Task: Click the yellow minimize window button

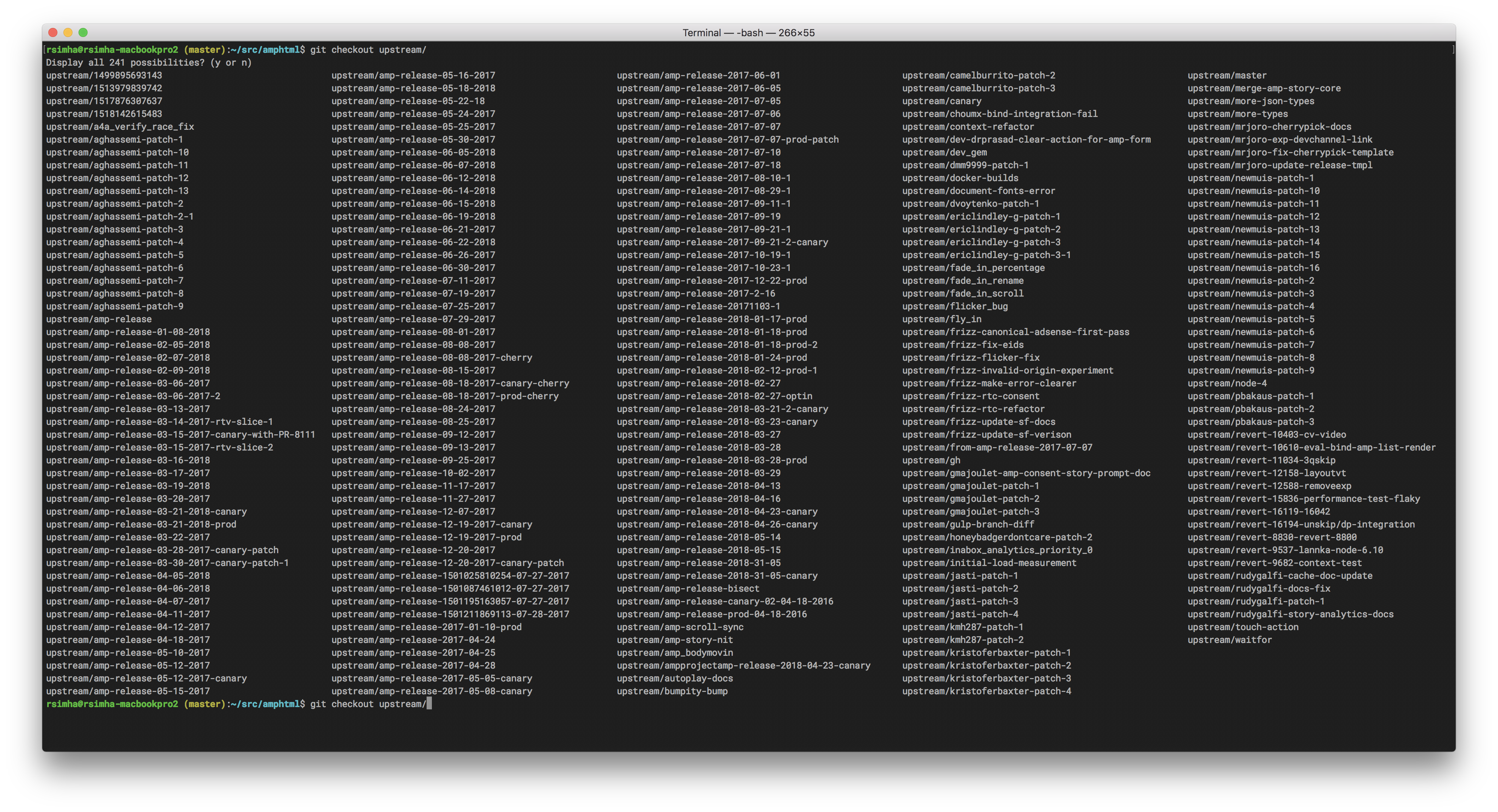Action: pos(68,32)
